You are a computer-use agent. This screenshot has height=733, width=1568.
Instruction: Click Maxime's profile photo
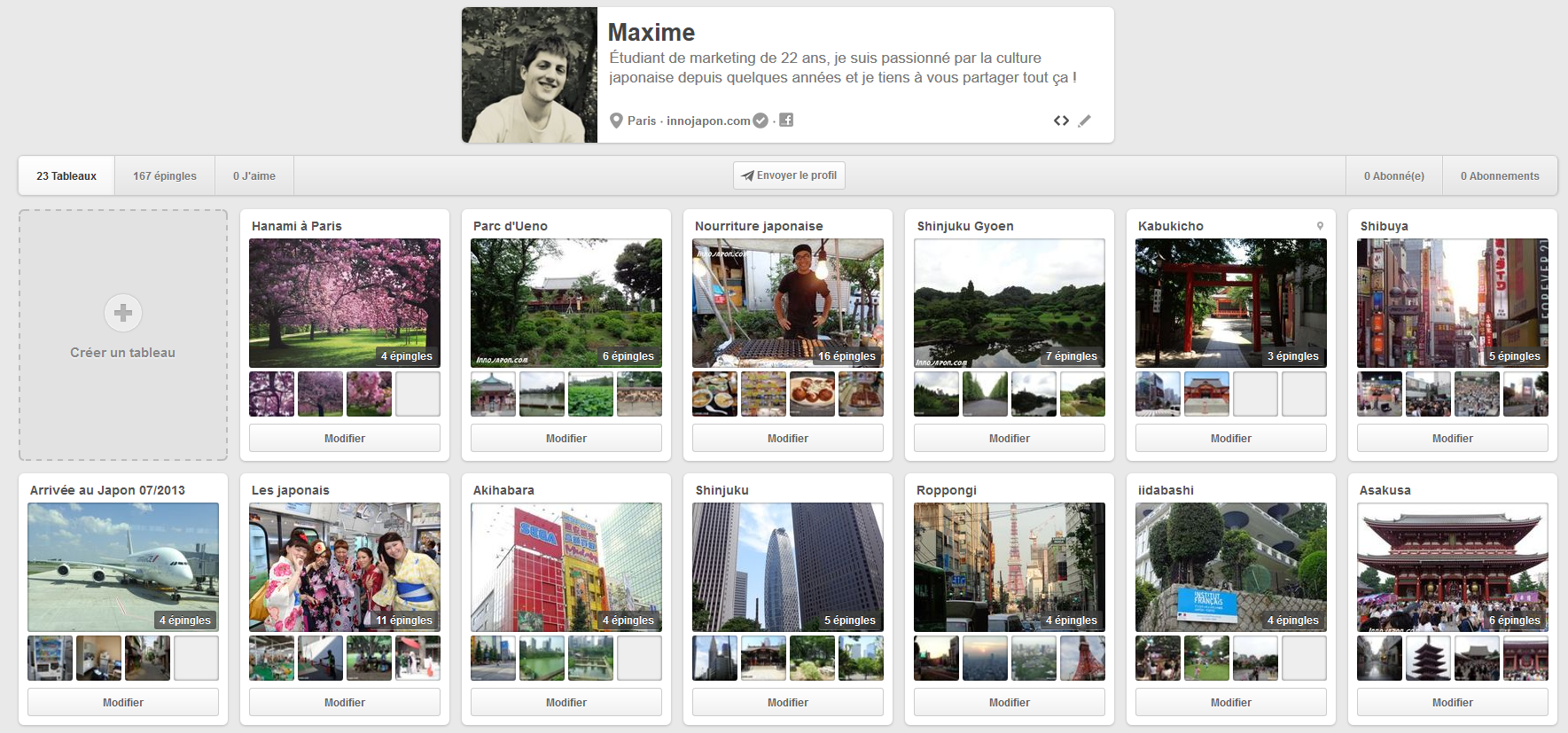pyautogui.click(x=530, y=75)
